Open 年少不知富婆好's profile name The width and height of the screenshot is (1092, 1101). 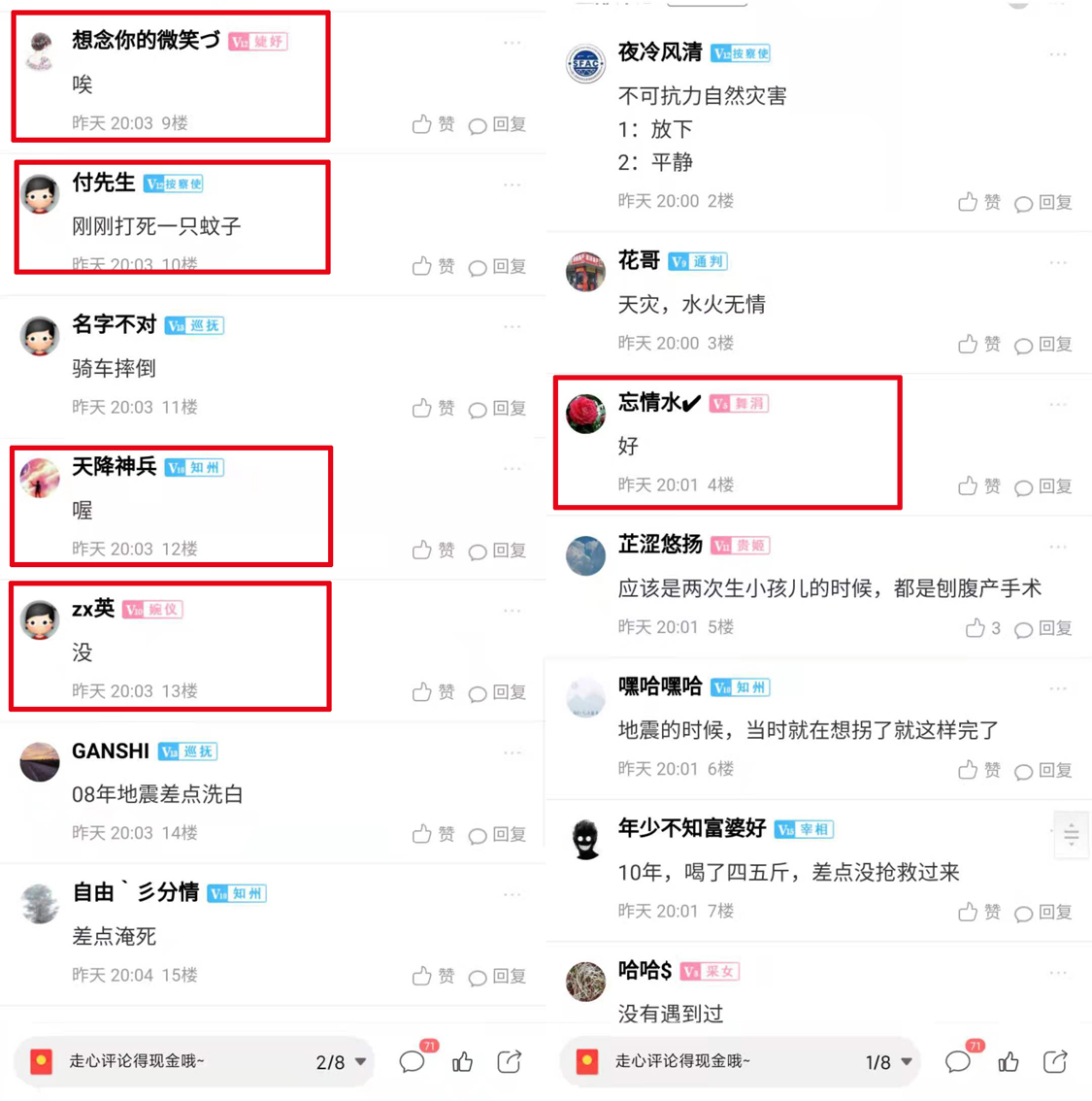(692, 828)
